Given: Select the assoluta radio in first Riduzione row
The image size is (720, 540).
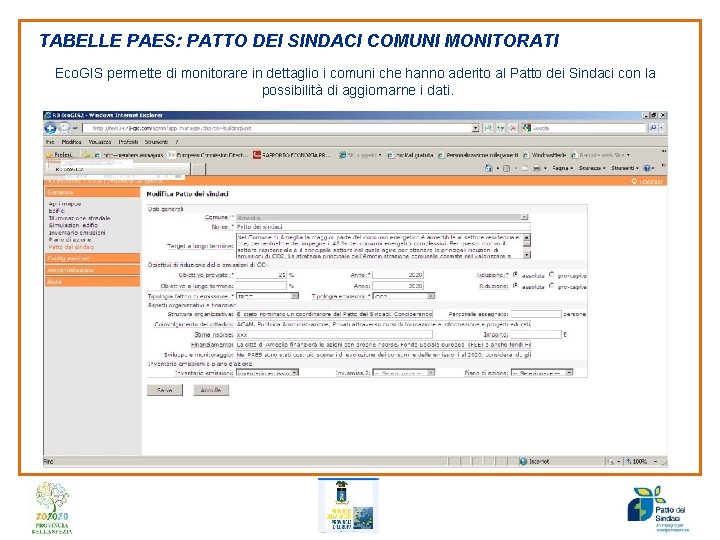Looking at the screenshot, I should coord(515,274).
